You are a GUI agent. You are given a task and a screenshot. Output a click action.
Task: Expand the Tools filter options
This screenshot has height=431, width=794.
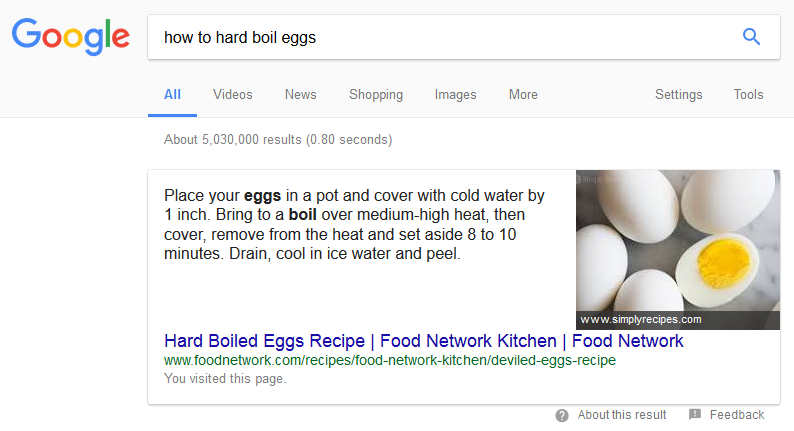[x=748, y=95]
